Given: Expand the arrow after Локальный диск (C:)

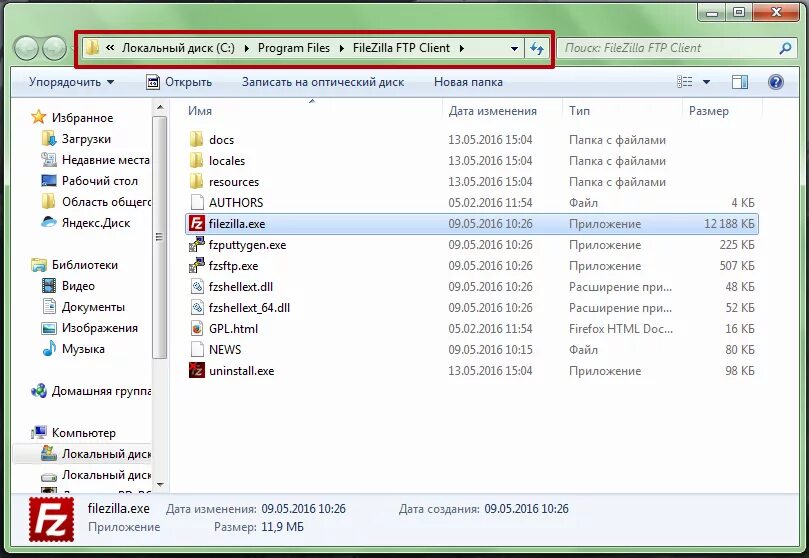Looking at the screenshot, I should point(246,48).
